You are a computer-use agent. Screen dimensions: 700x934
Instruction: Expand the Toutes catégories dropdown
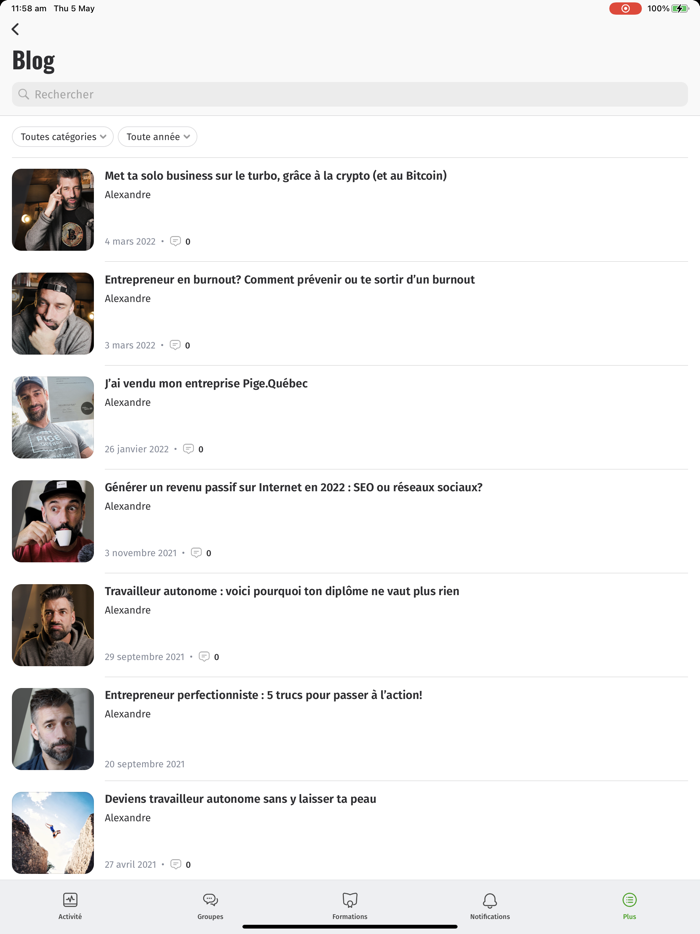pyautogui.click(x=63, y=136)
